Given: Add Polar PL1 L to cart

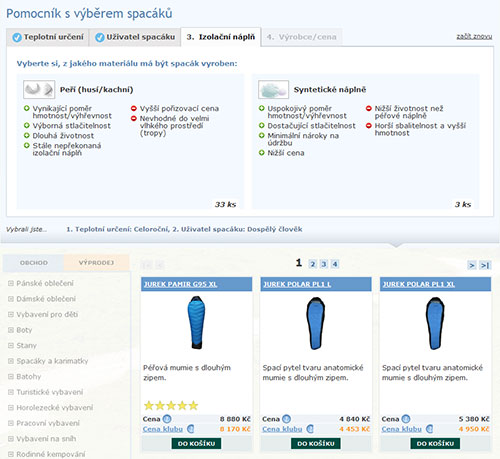Looking at the screenshot, I should pos(316,444).
